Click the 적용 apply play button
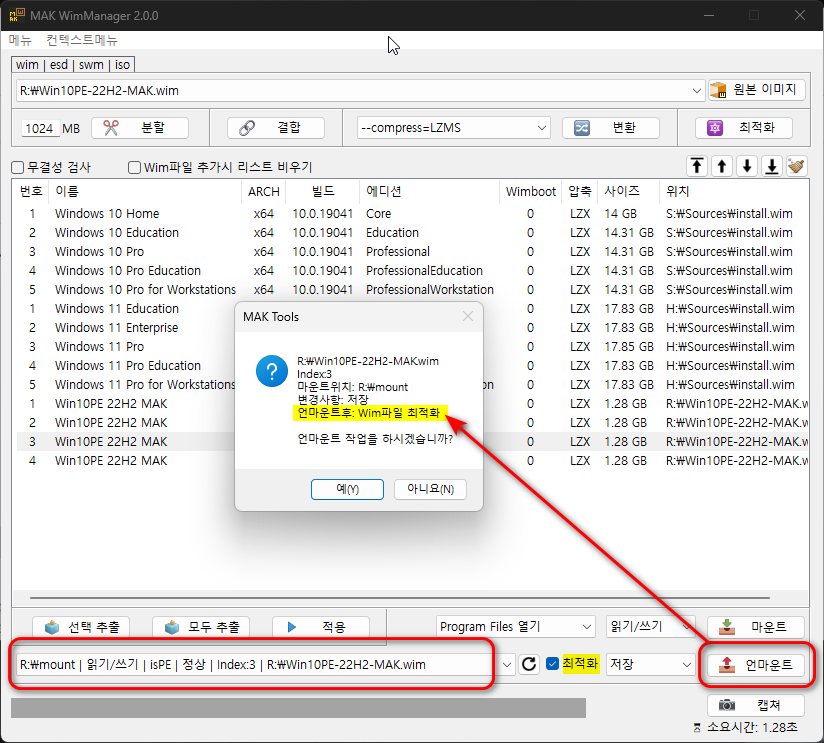This screenshot has width=824, height=743. click(321, 627)
